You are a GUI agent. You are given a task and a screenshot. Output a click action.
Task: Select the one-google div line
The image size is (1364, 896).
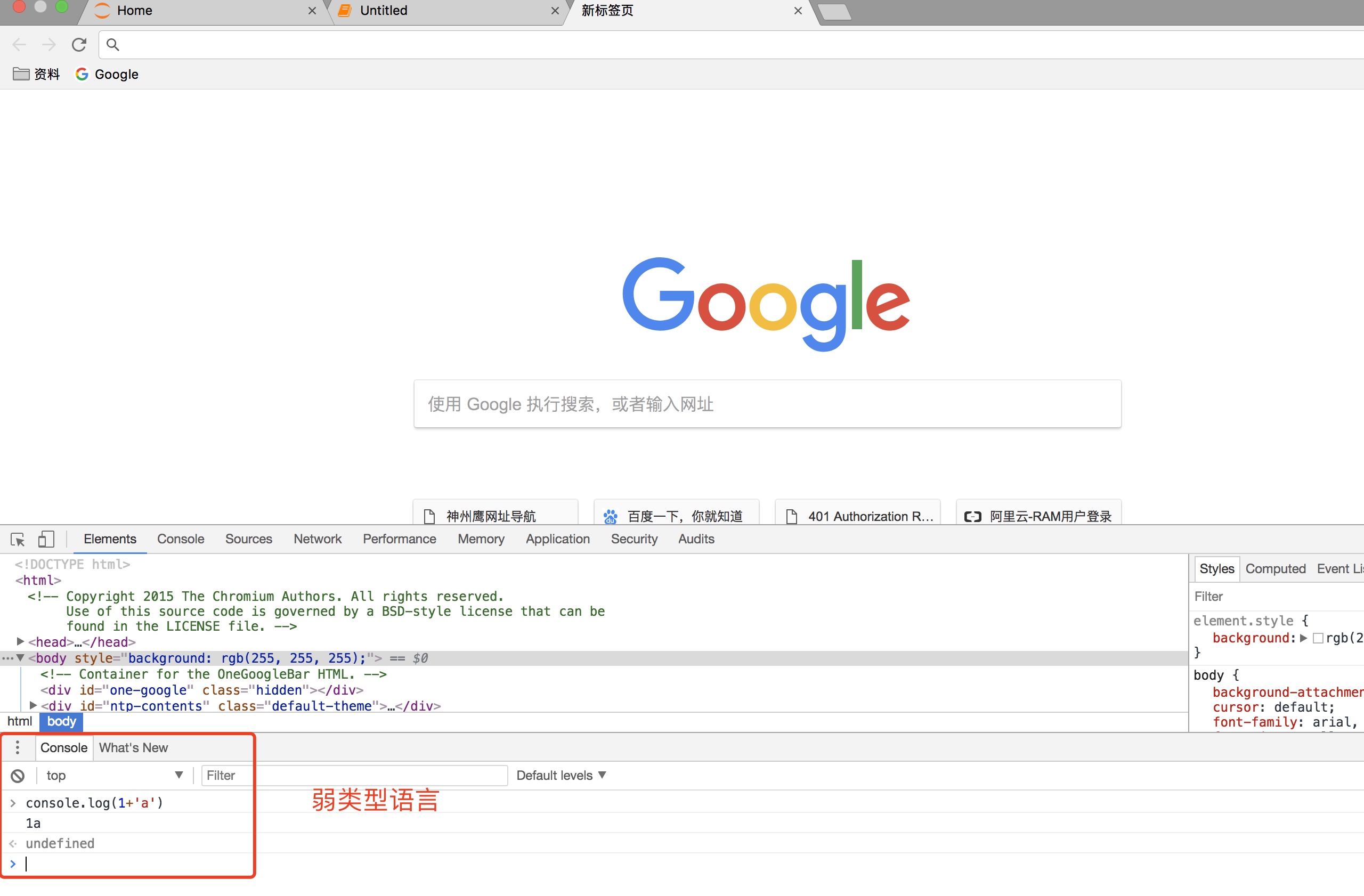tap(202, 690)
